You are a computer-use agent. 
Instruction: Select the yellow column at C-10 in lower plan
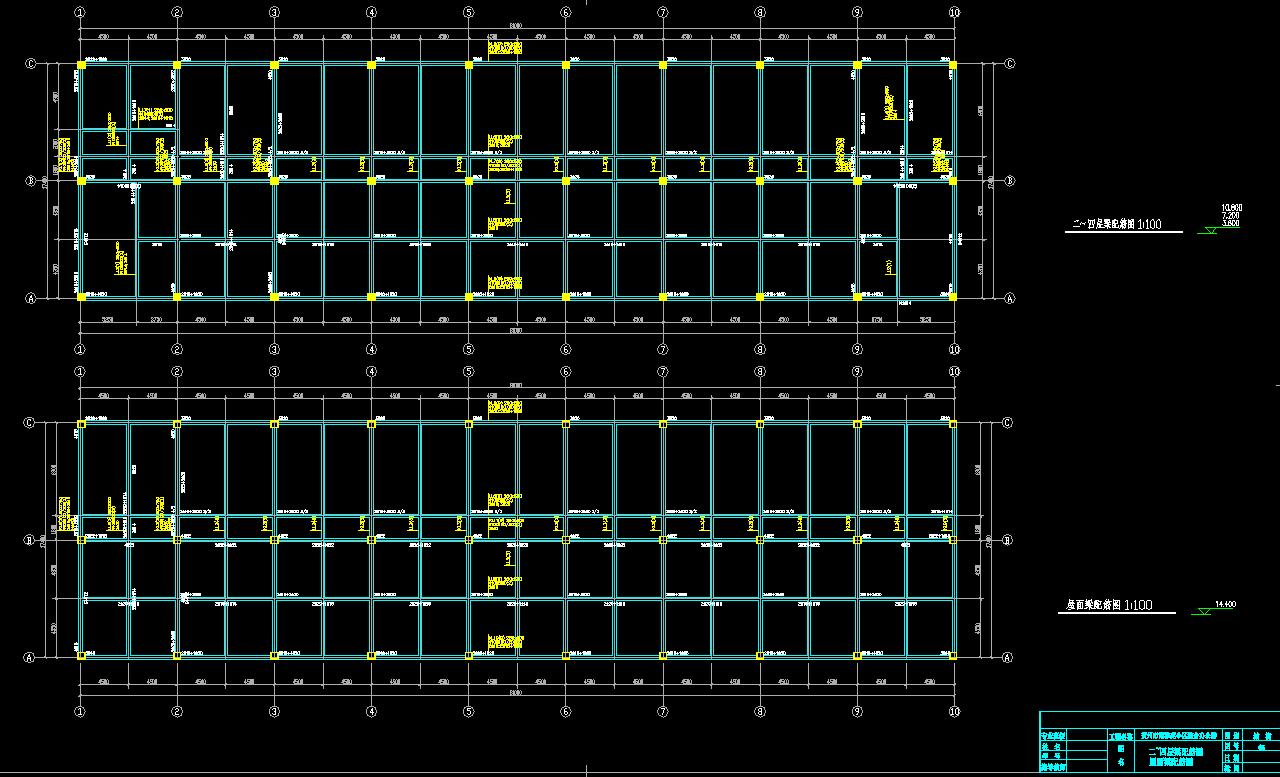tap(953, 424)
